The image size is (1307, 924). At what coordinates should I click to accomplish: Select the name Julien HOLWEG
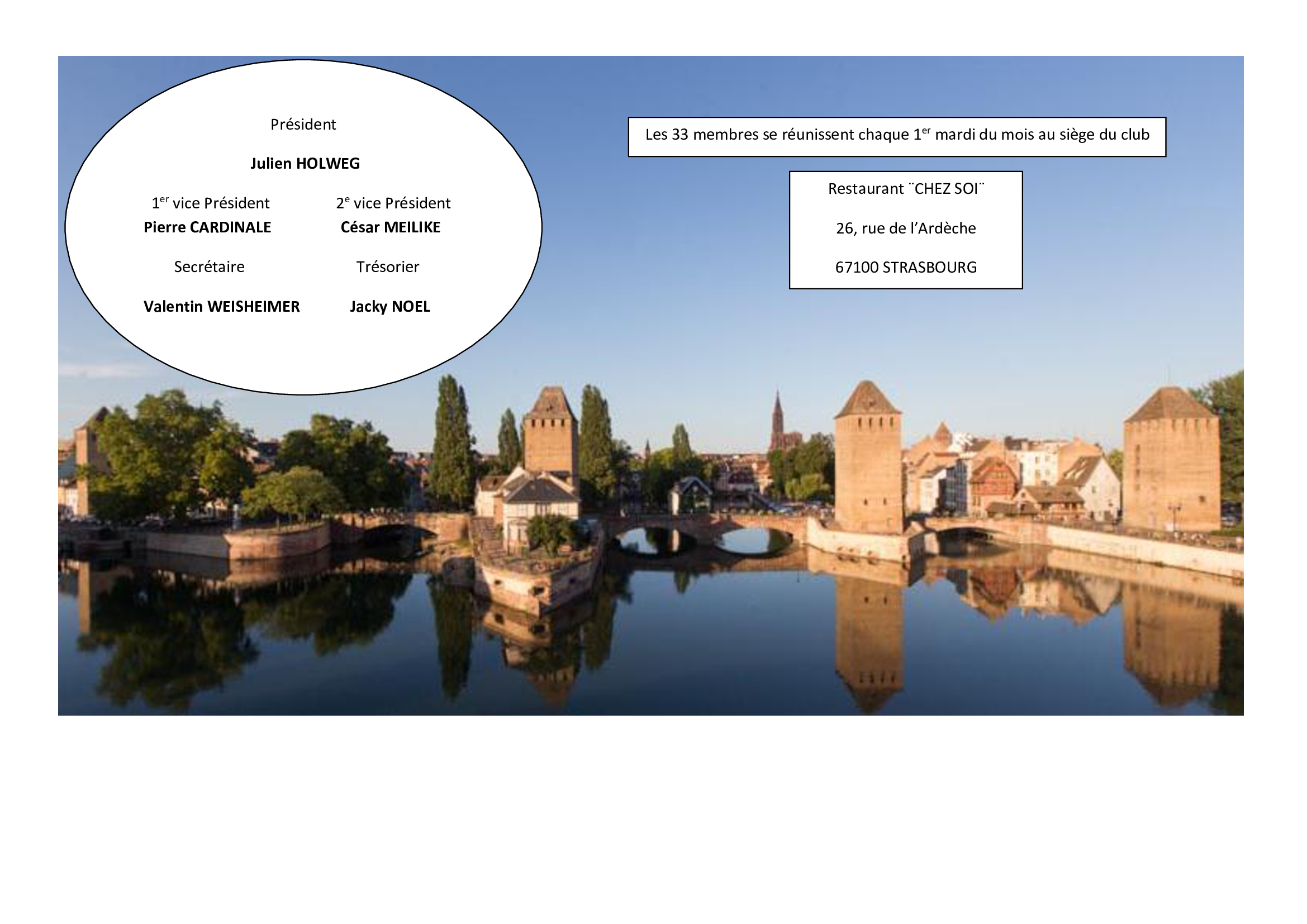[305, 164]
